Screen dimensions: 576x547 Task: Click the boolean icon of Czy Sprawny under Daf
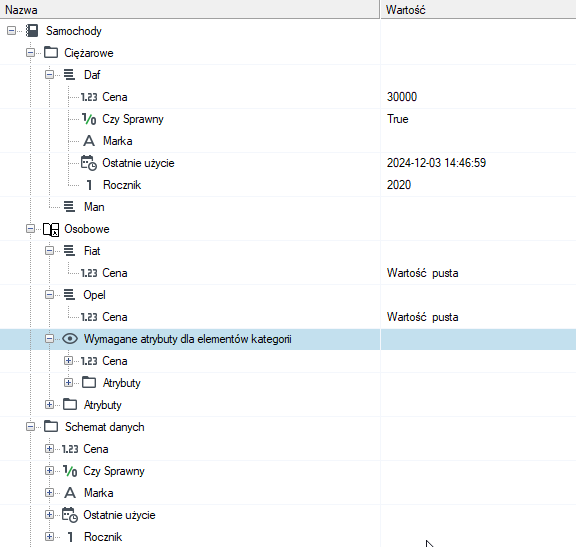89,119
